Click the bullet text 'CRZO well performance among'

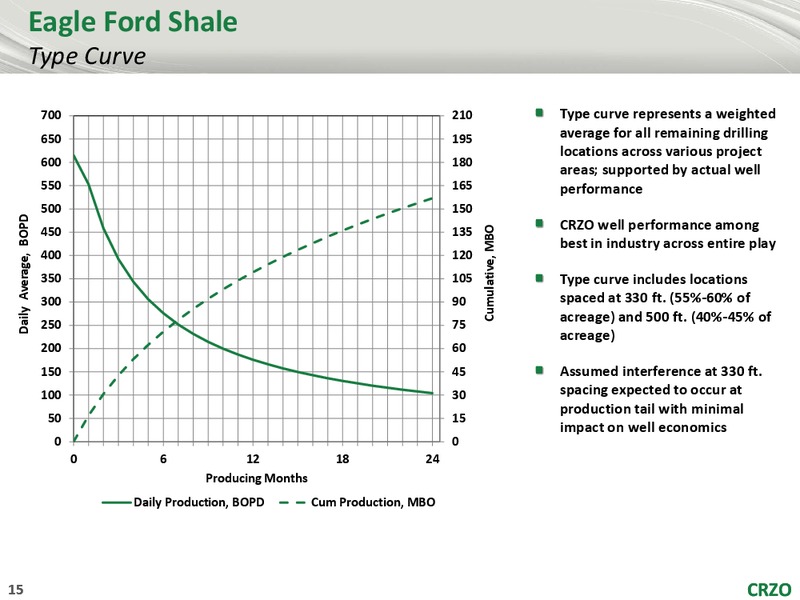(659, 225)
